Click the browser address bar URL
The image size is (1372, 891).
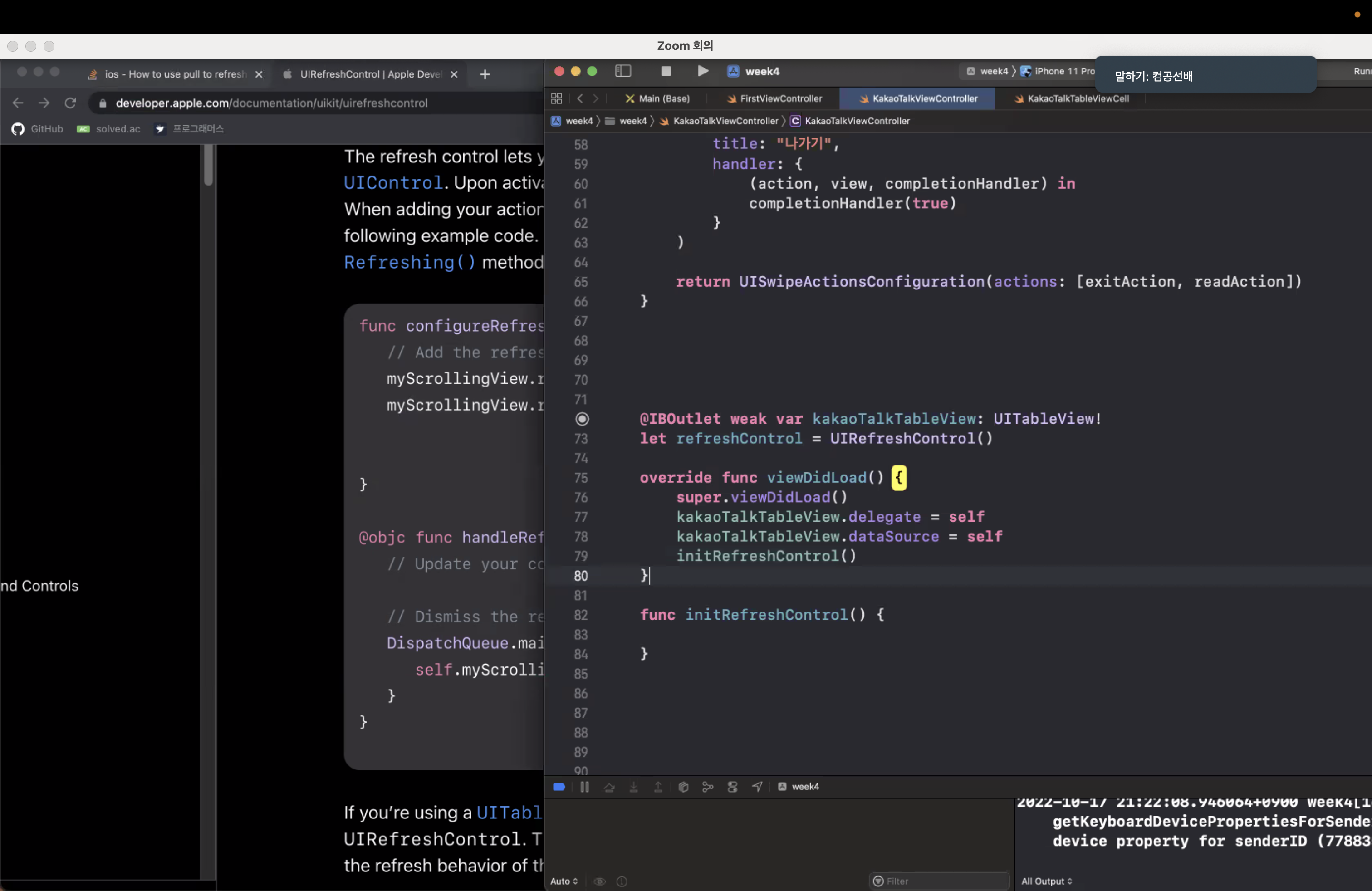(x=271, y=103)
